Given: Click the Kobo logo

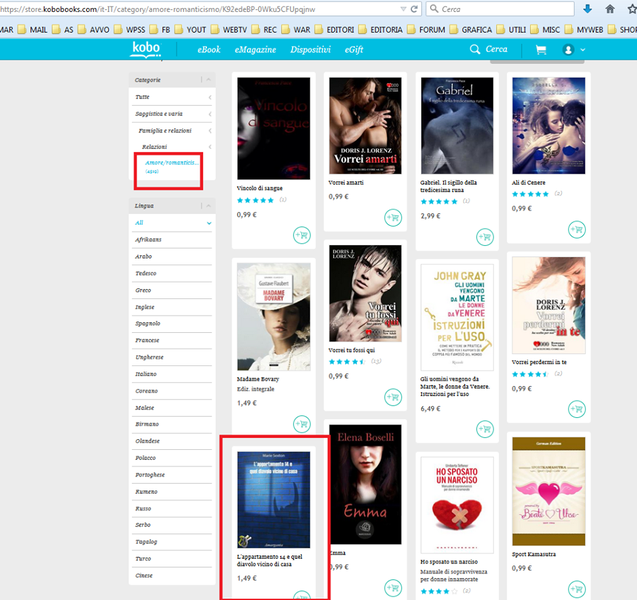Looking at the screenshot, I should pos(146,49).
